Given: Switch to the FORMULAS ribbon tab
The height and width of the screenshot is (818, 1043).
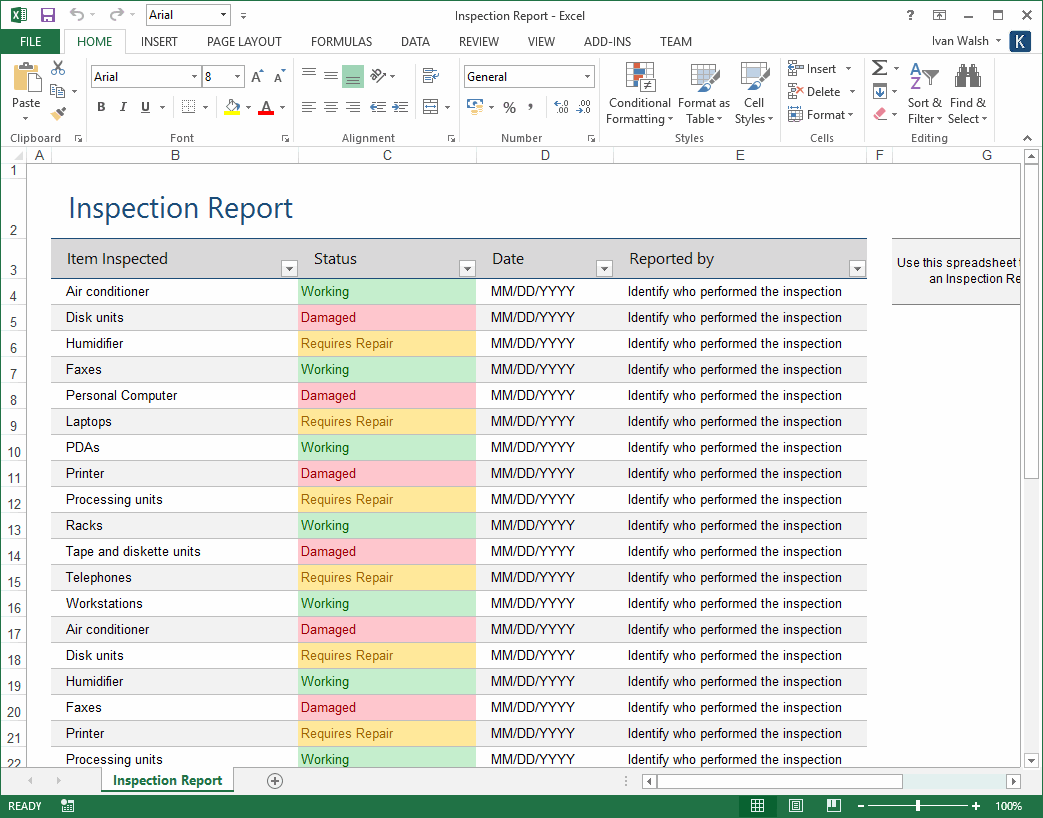Looking at the screenshot, I should [x=341, y=41].
